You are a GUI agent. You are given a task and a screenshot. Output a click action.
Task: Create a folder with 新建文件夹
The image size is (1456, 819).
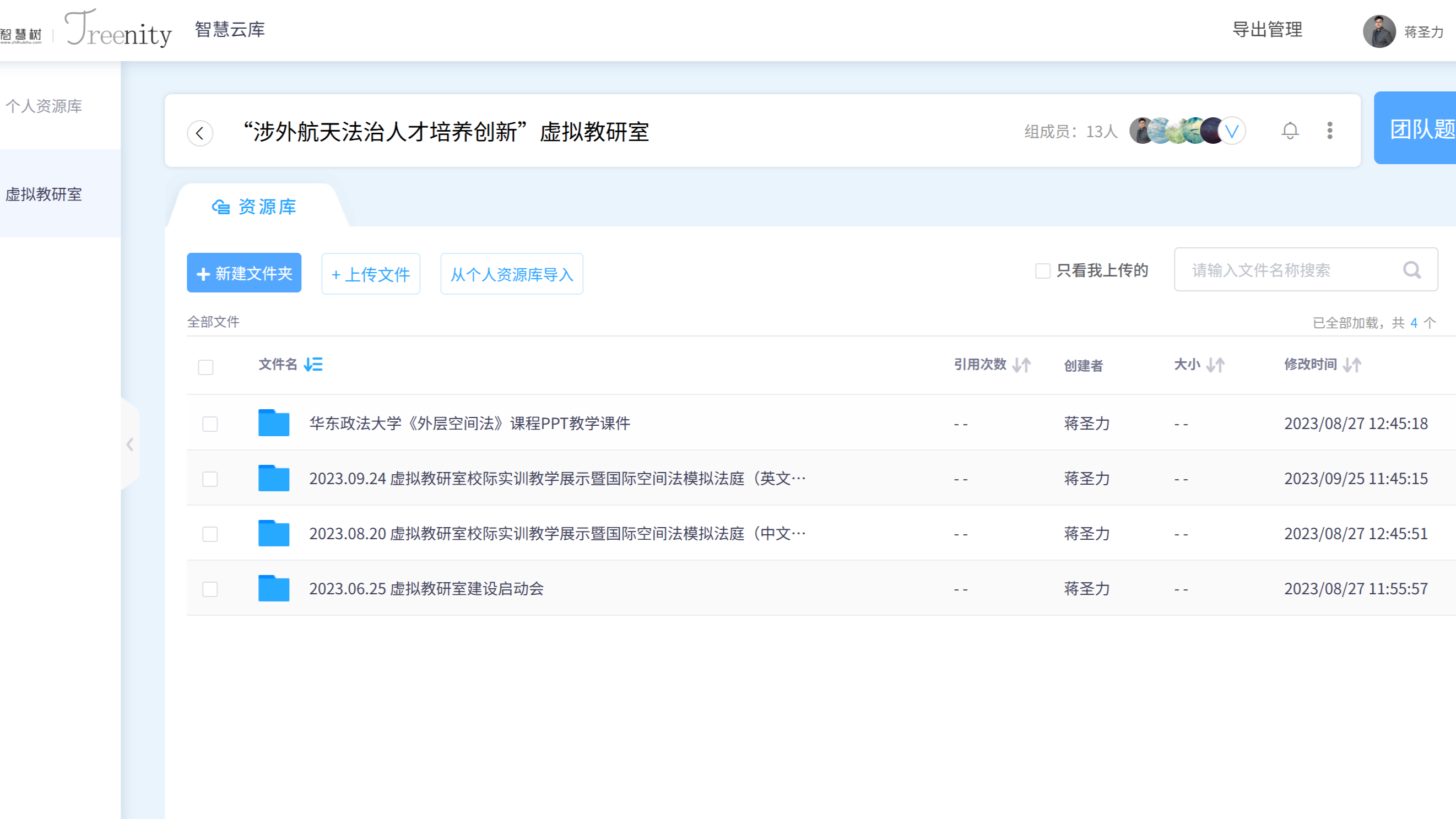tap(243, 273)
